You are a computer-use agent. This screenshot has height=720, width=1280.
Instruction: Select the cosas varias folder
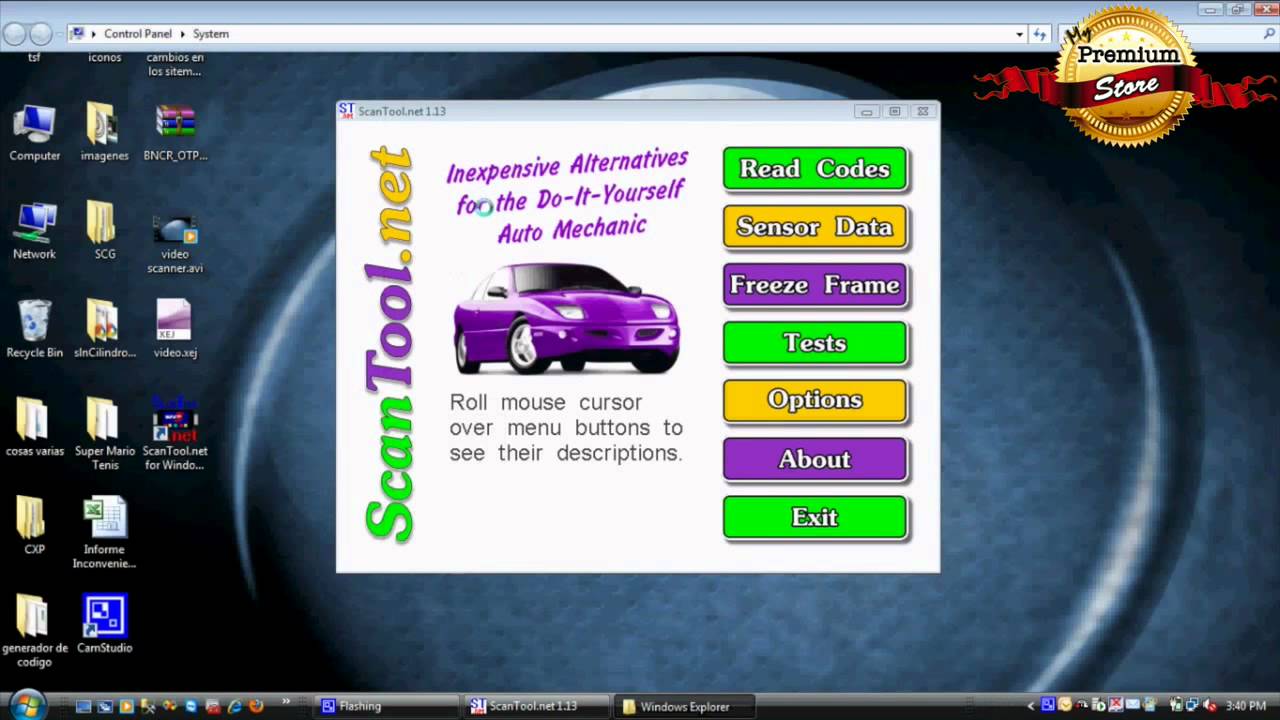[35, 428]
